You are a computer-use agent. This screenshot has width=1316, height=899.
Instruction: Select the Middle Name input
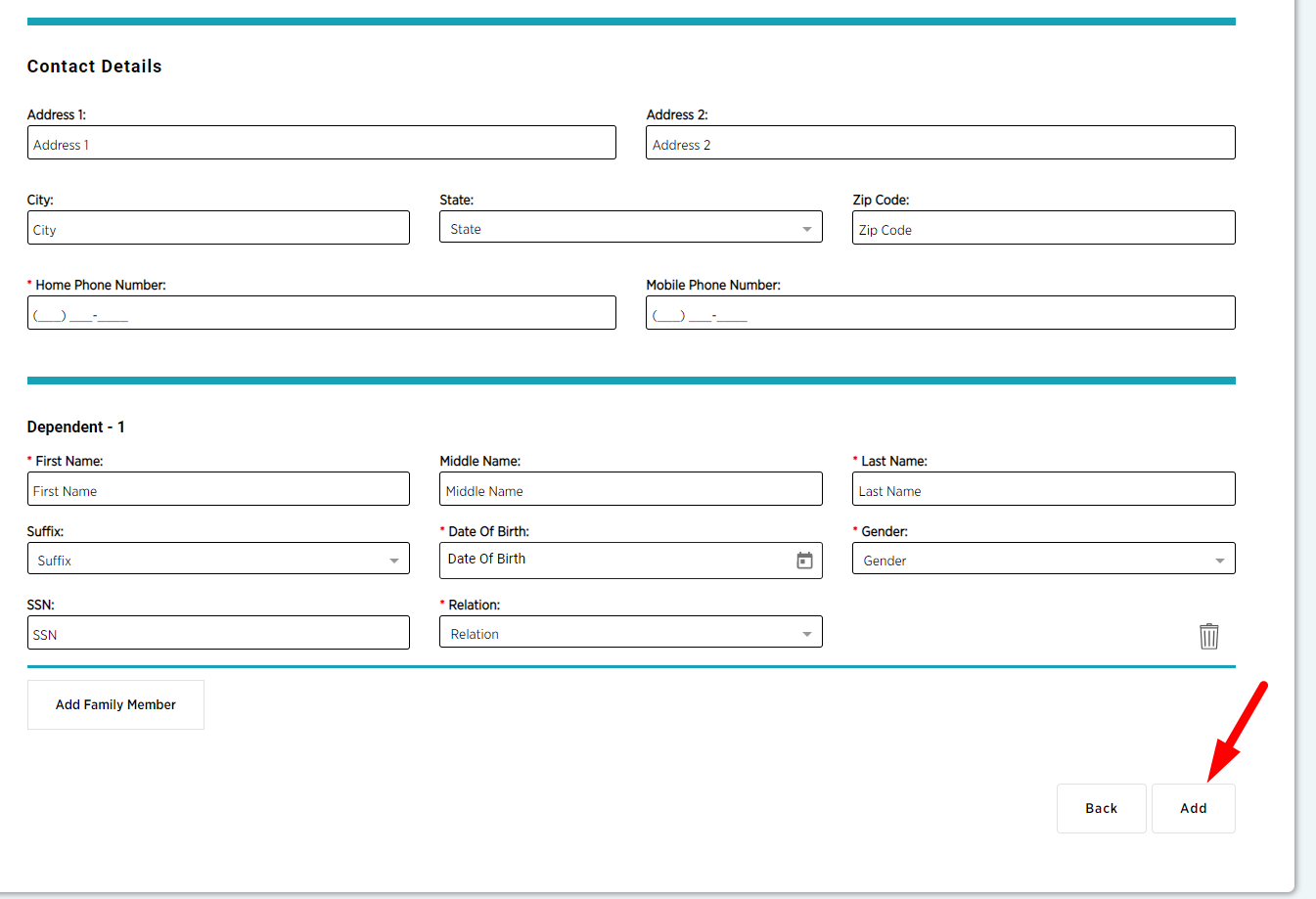point(630,490)
